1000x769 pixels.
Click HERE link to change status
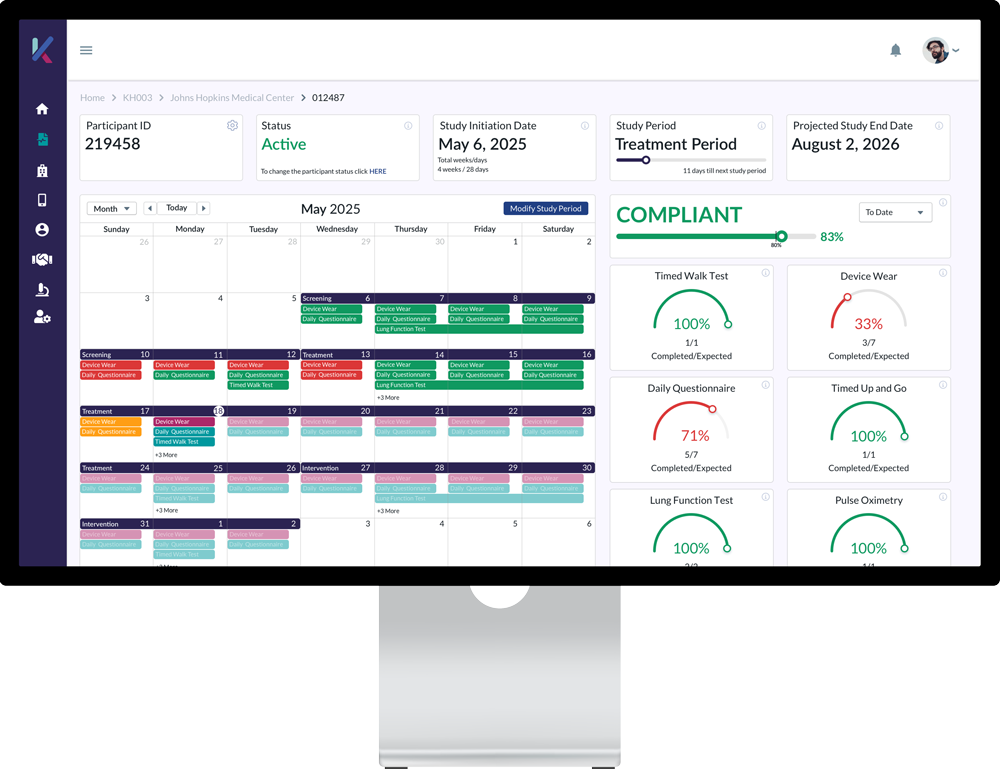click(x=378, y=172)
